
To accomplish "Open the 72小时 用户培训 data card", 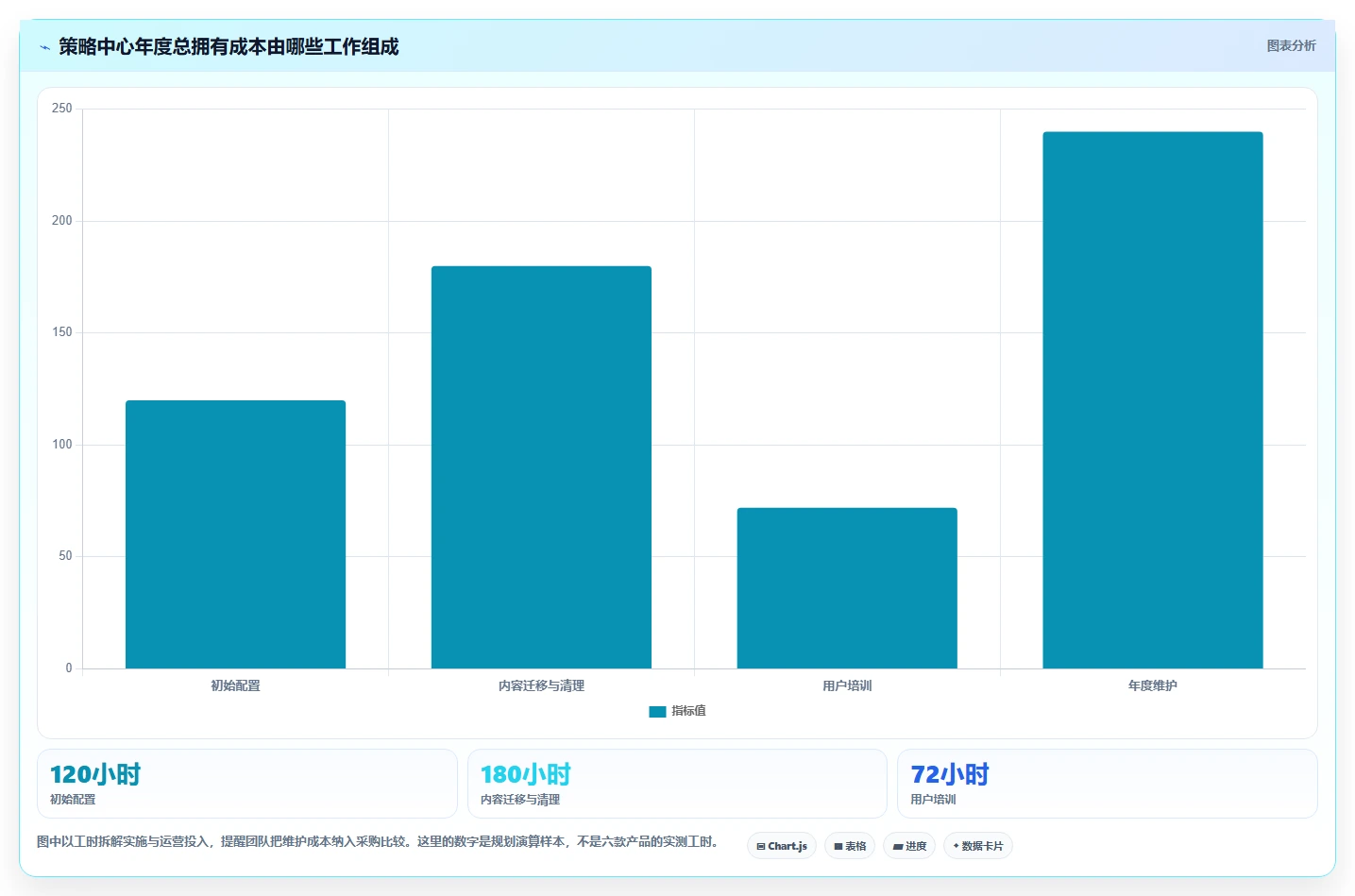I will (1107, 784).
